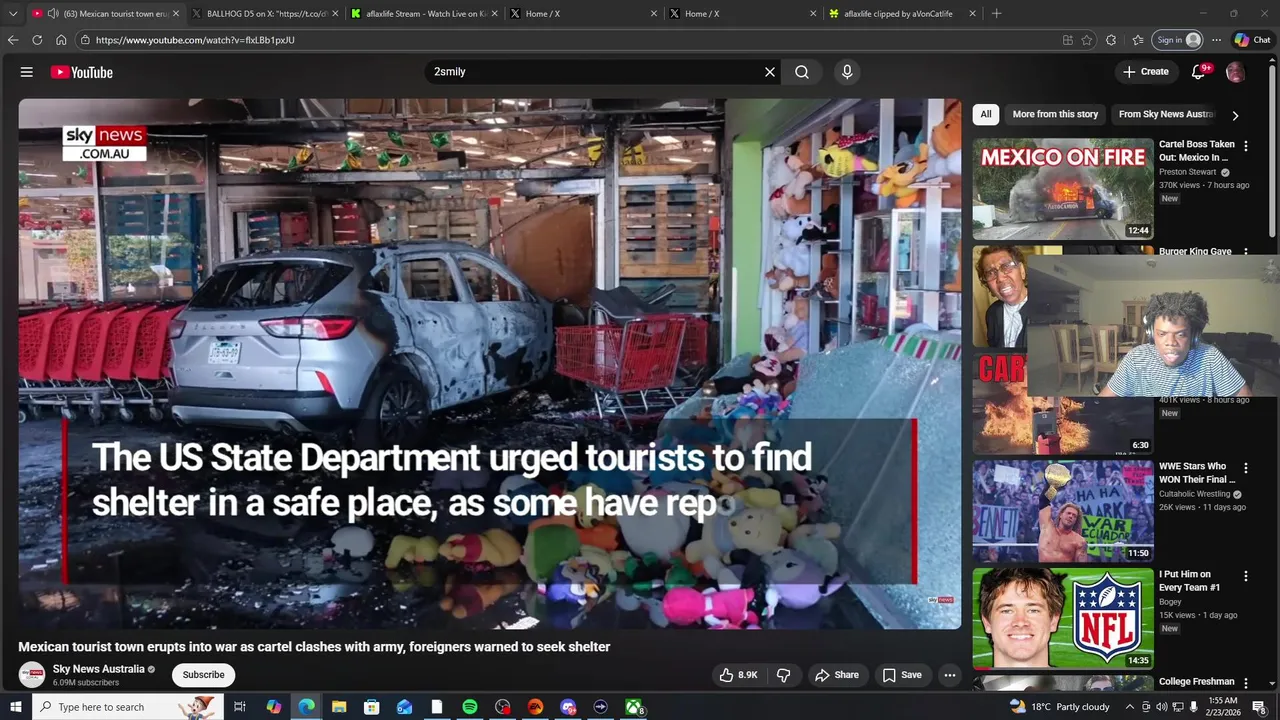Select the All filter chip
The width and height of the screenshot is (1280, 720).
[986, 114]
